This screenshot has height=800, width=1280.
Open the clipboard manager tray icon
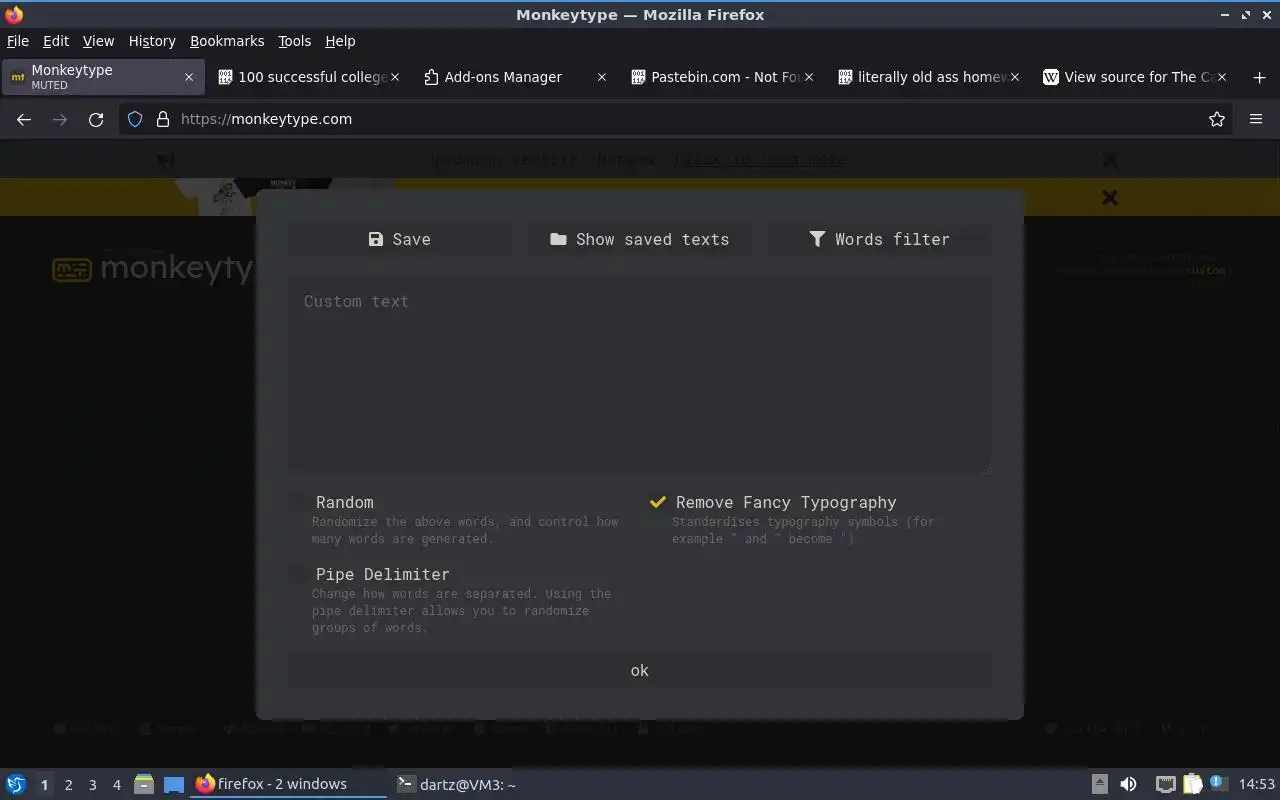[x=1192, y=785]
